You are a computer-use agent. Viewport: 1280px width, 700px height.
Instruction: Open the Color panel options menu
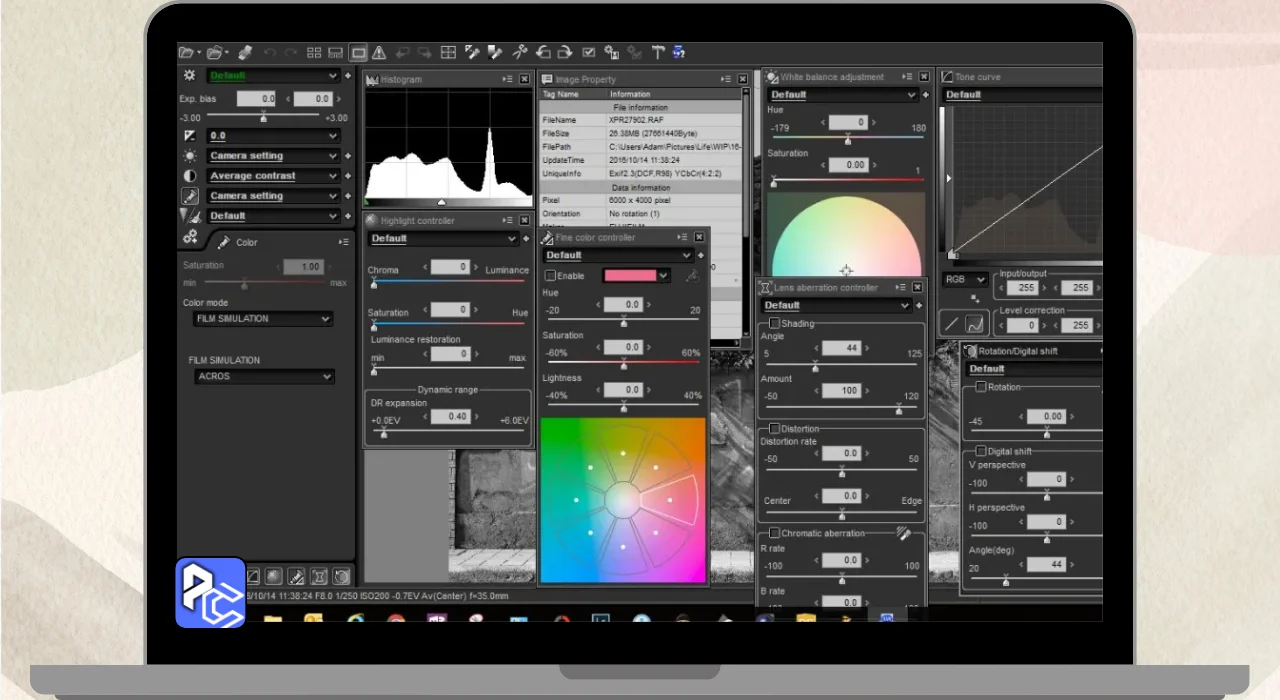tap(344, 242)
